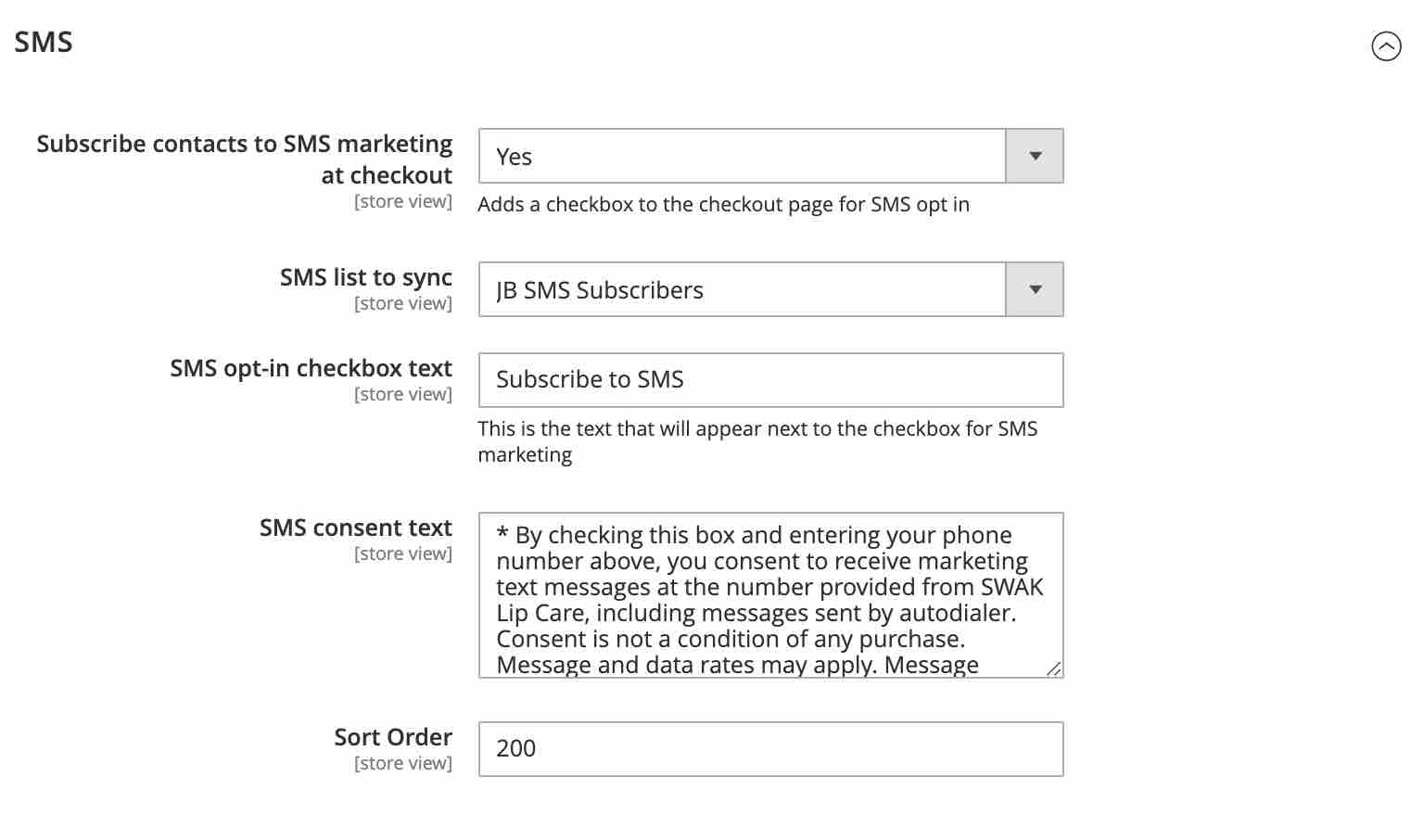
Task: Click the collapse arrow icon at top right
Action: click(x=1387, y=47)
